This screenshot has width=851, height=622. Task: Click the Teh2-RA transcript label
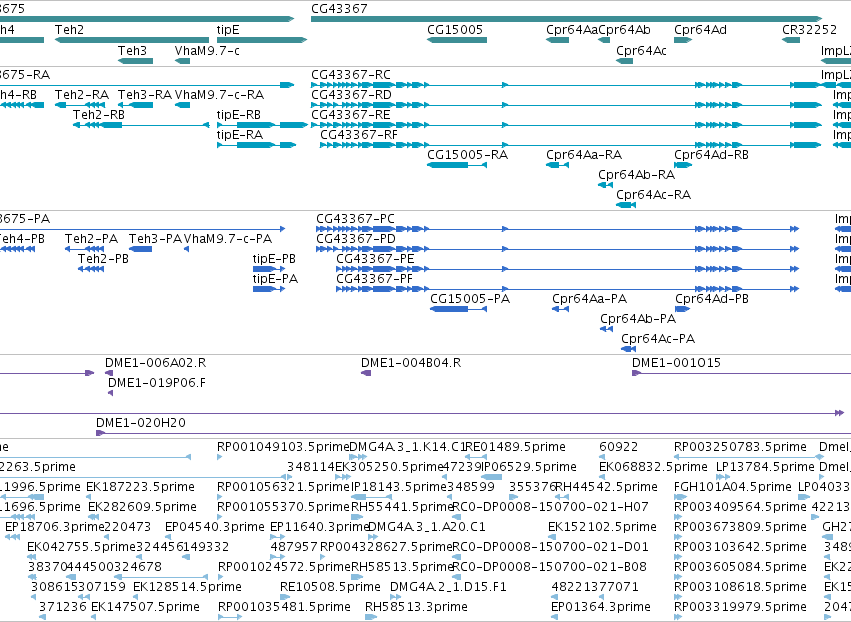point(82,94)
